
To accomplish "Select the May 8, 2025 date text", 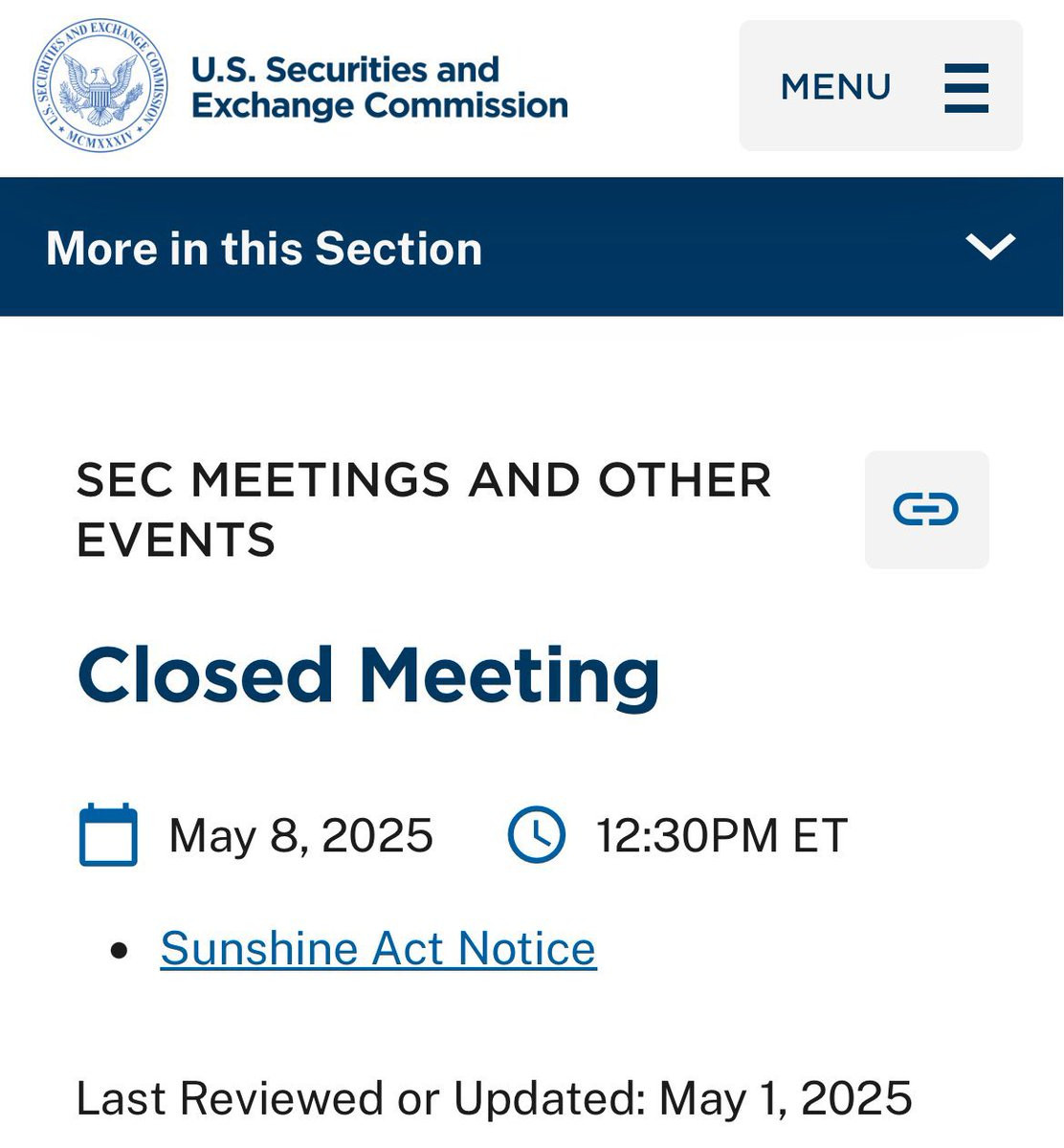I will (x=300, y=836).
